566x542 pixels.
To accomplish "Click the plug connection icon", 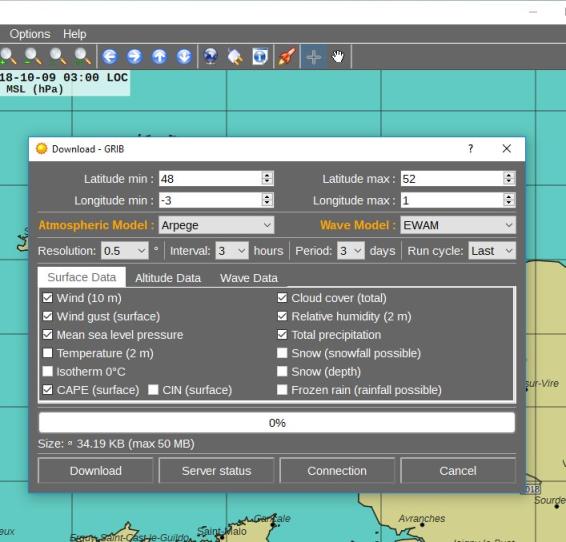I will pyautogui.click(x=235, y=57).
